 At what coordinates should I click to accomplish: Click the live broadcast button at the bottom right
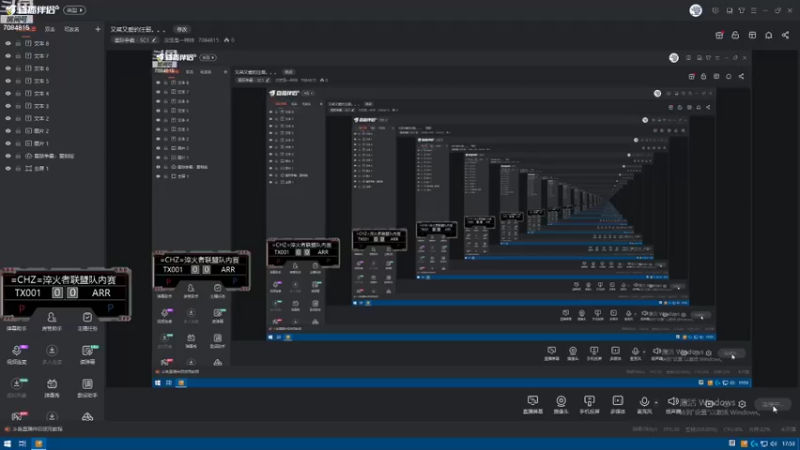[x=772, y=404]
